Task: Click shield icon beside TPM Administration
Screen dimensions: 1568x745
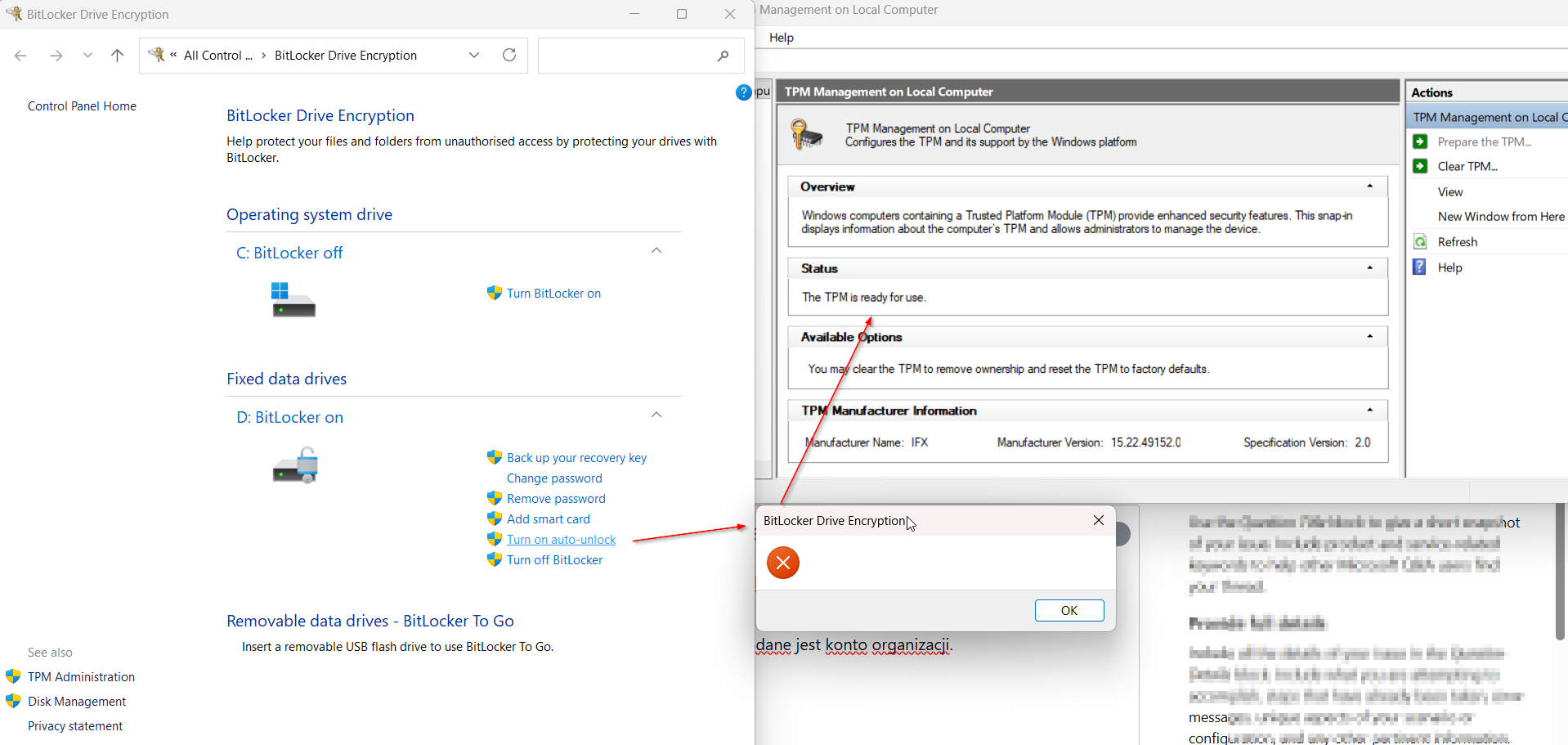Action: point(13,676)
